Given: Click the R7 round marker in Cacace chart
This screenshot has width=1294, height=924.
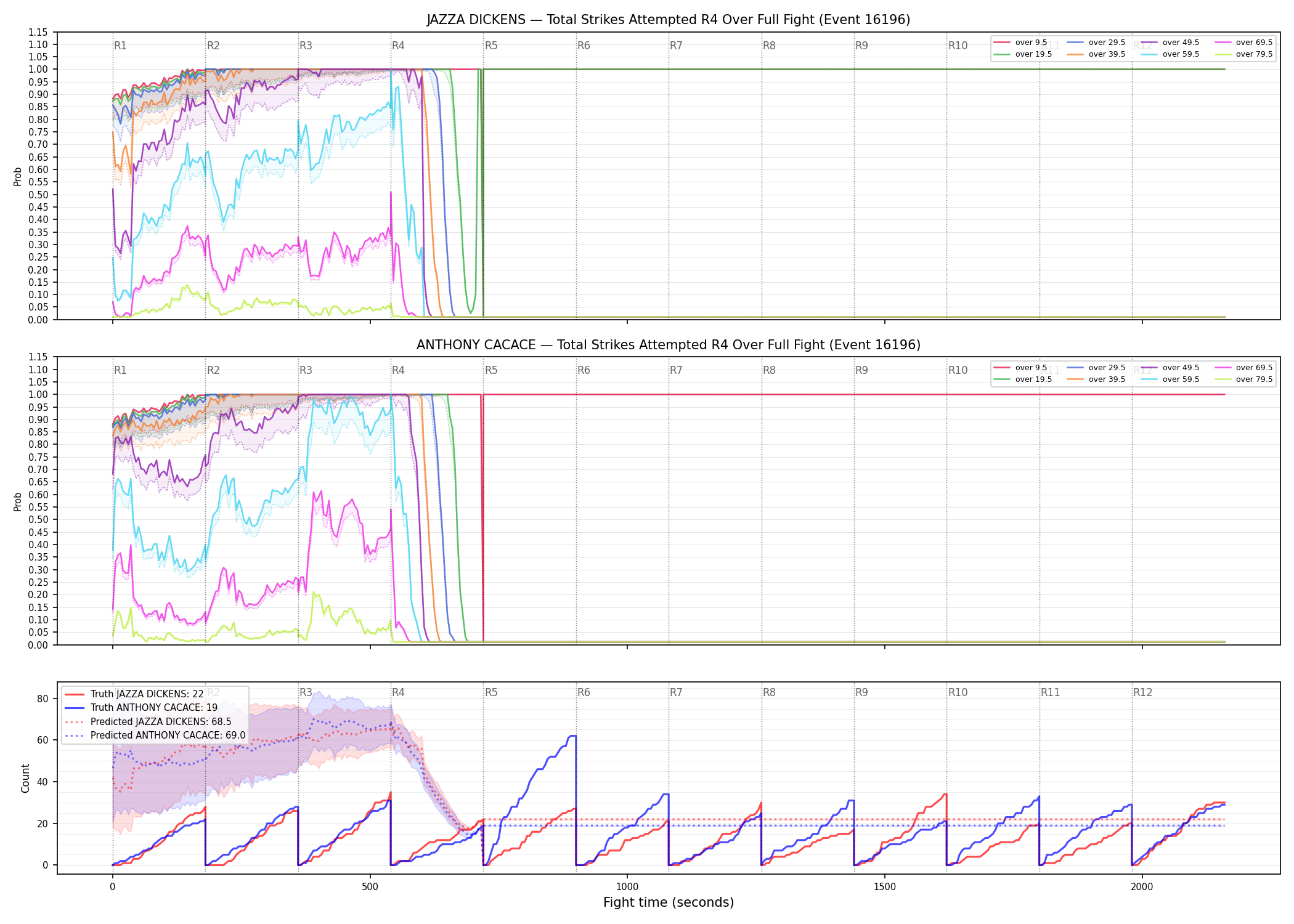Looking at the screenshot, I should (x=676, y=370).
